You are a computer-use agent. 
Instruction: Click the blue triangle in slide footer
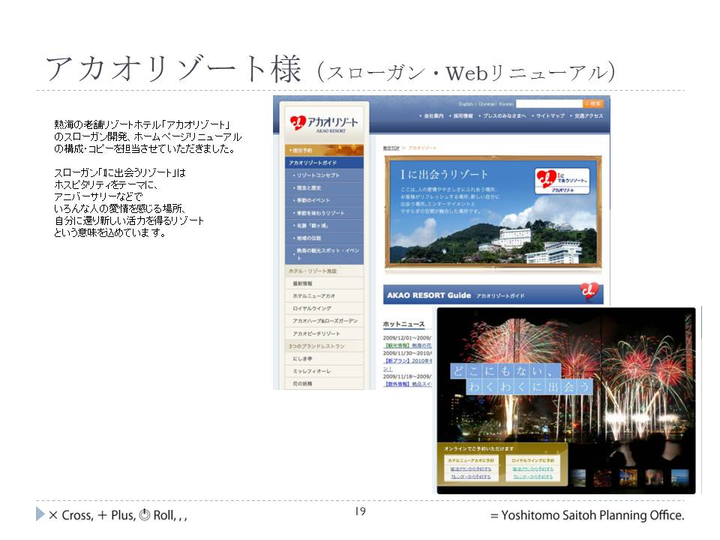[40, 514]
